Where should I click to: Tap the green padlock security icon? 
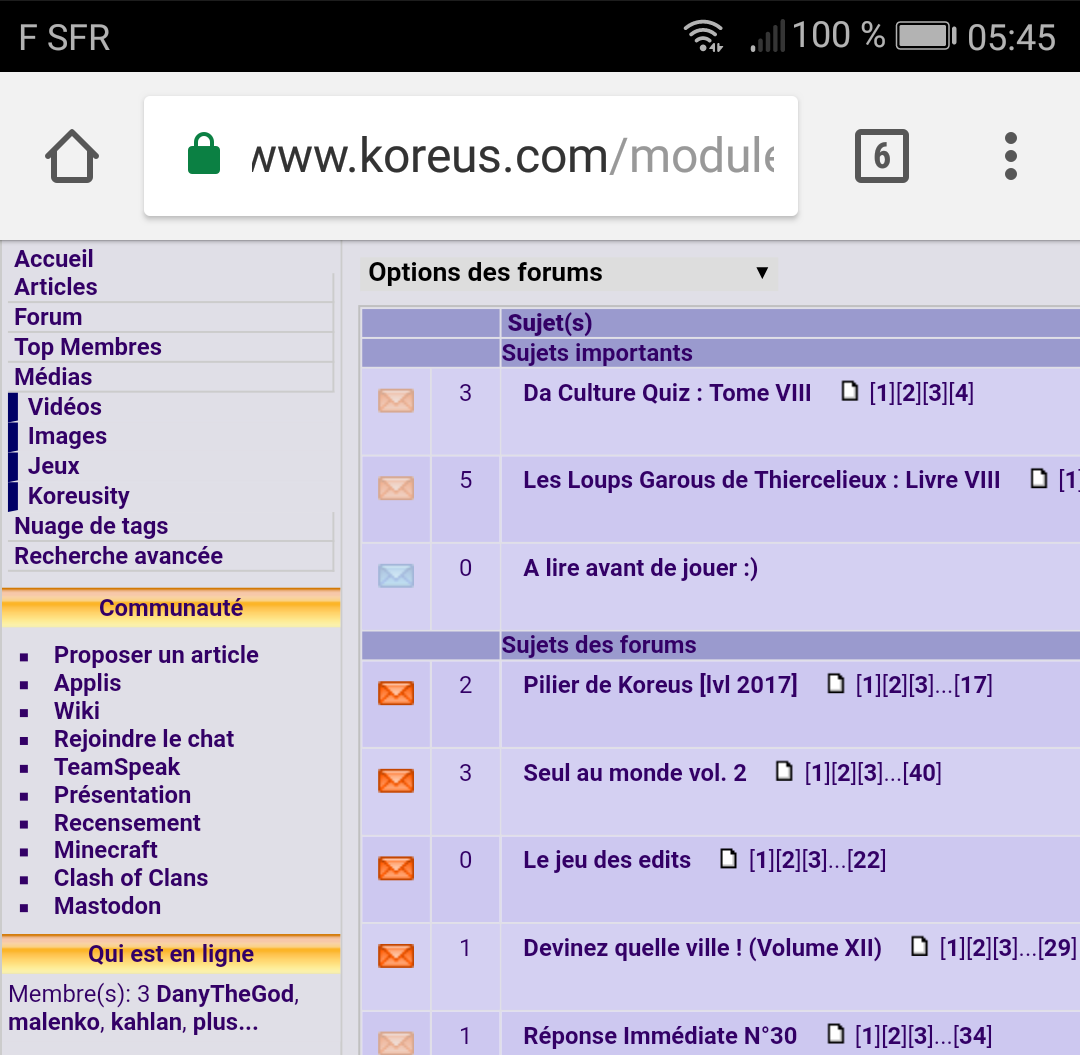pyautogui.click(x=204, y=156)
